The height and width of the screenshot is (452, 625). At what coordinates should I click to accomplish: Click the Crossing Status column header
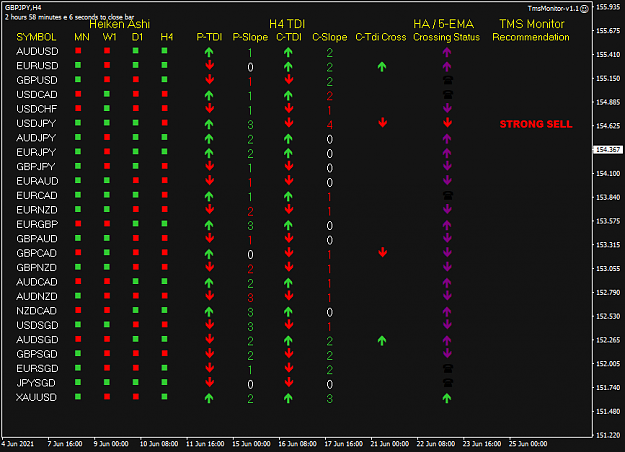tap(446, 37)
